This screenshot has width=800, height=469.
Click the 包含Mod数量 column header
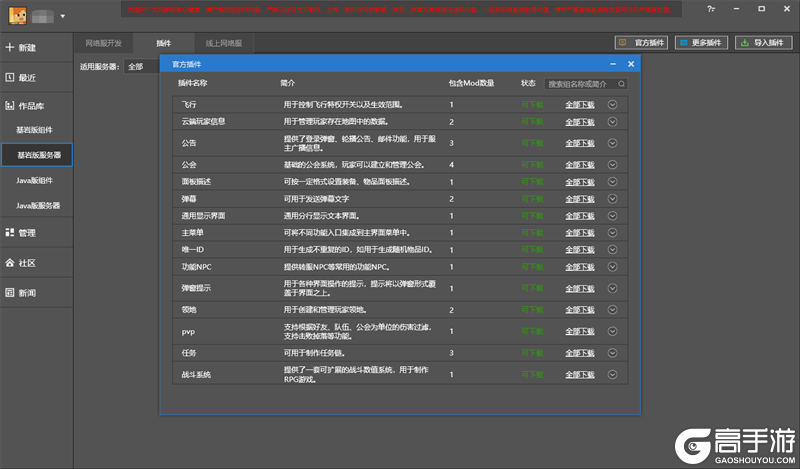[x=471, y=83]
